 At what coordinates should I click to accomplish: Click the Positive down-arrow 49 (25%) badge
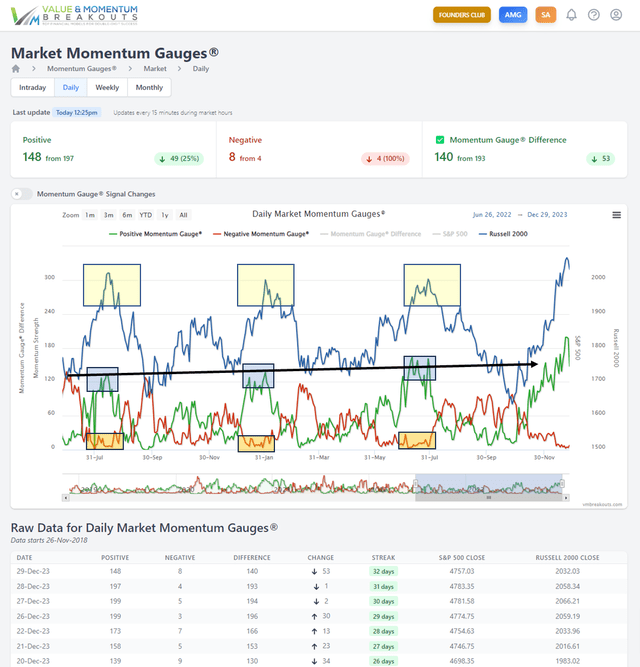tap(179, 159)
